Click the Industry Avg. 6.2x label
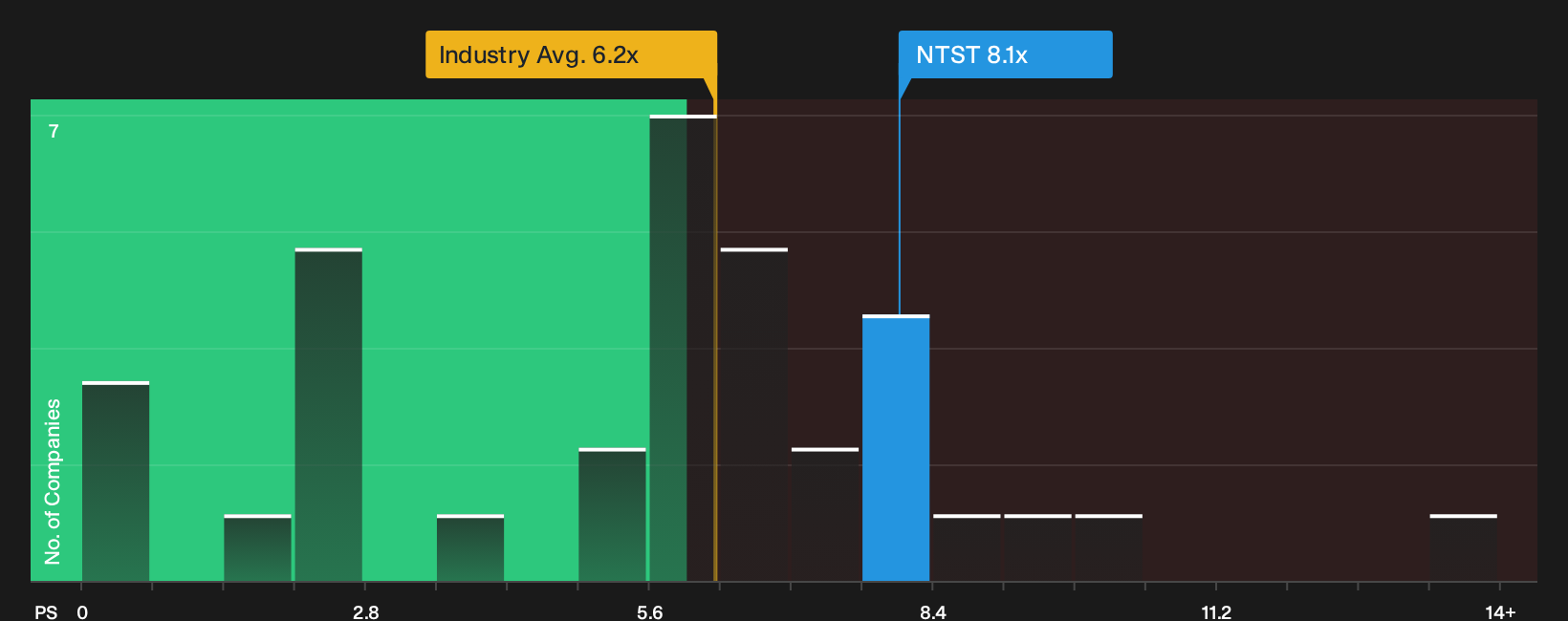The height and width of the screenshot is (621, 1568). point(571,54)
